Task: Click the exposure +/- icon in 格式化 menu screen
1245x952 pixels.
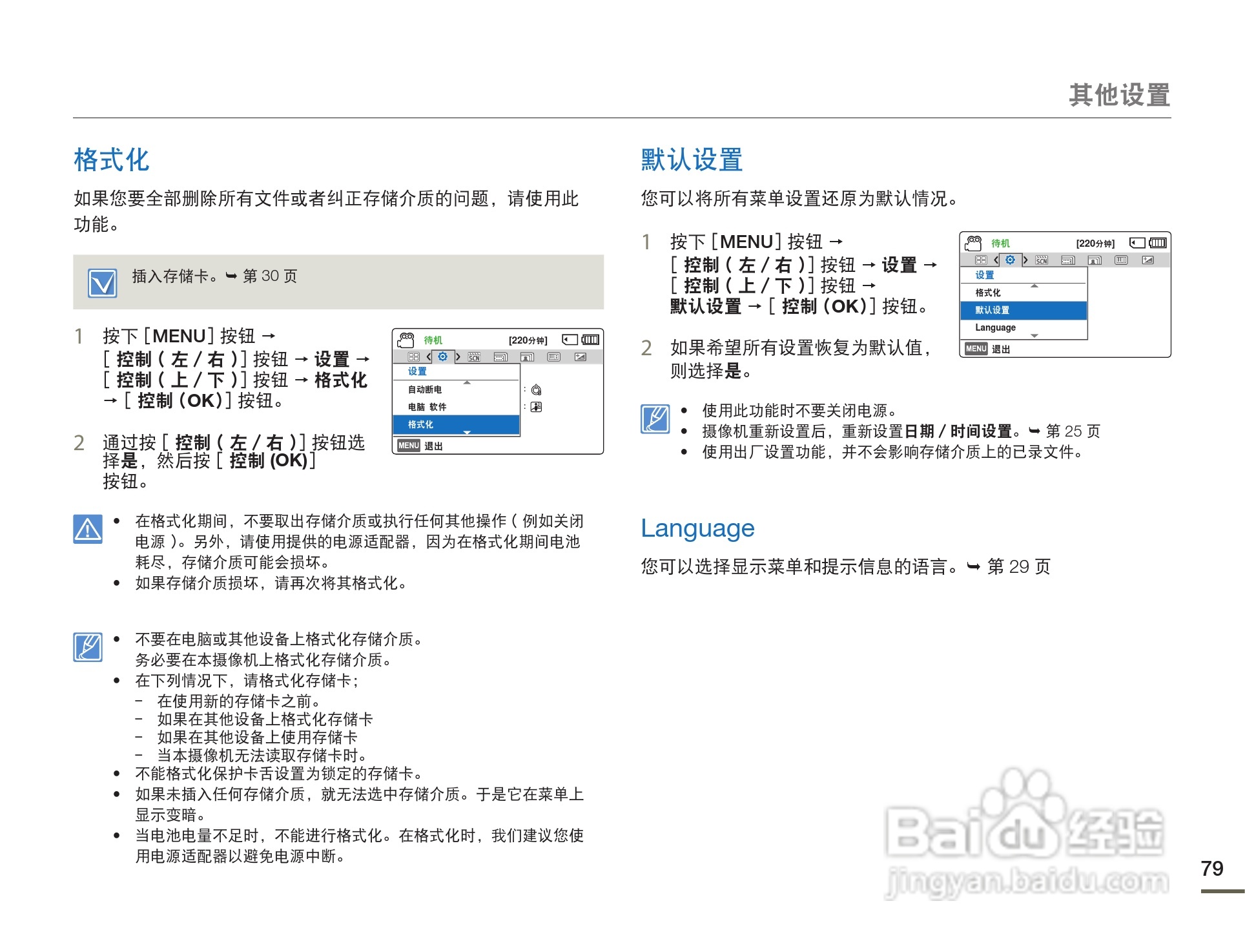Action: 580,357
